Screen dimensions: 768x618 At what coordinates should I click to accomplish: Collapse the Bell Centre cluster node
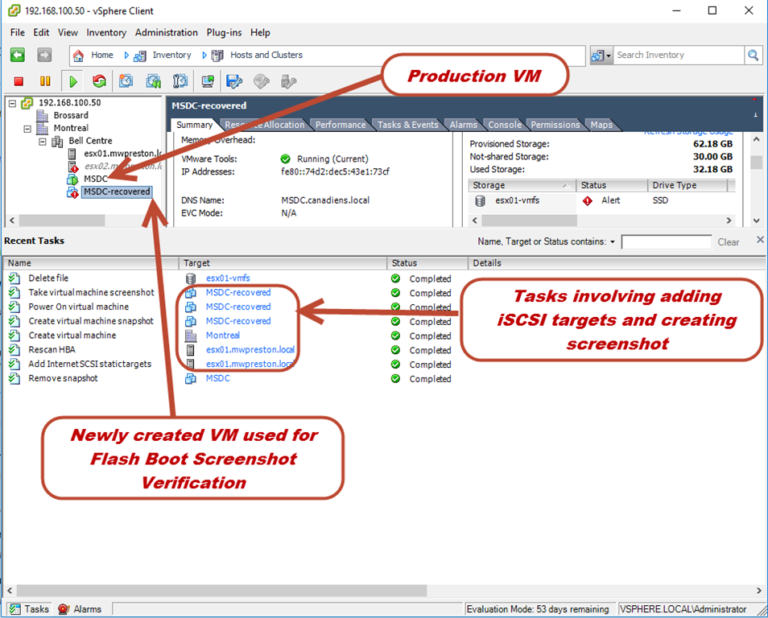(x=43, y=142)
